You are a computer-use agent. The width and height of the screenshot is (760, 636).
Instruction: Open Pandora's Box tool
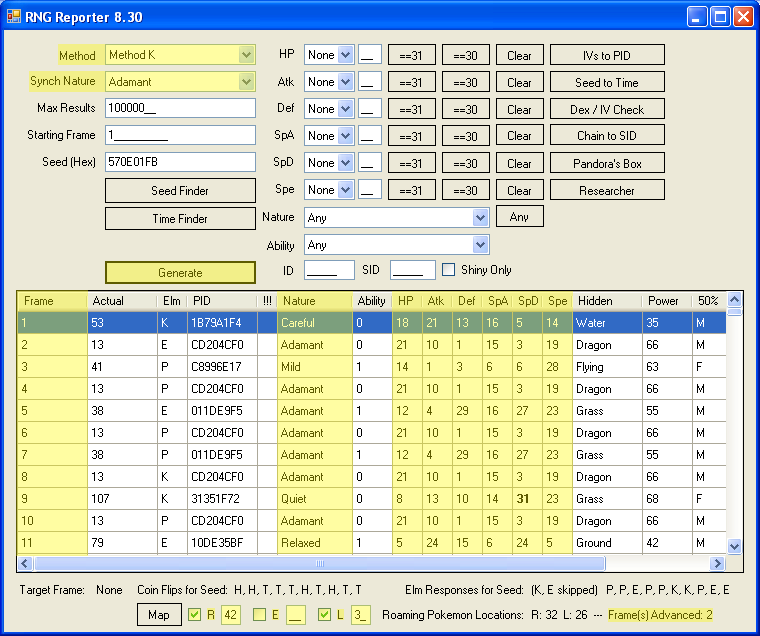pyautogui.click(x=606, y=163)
